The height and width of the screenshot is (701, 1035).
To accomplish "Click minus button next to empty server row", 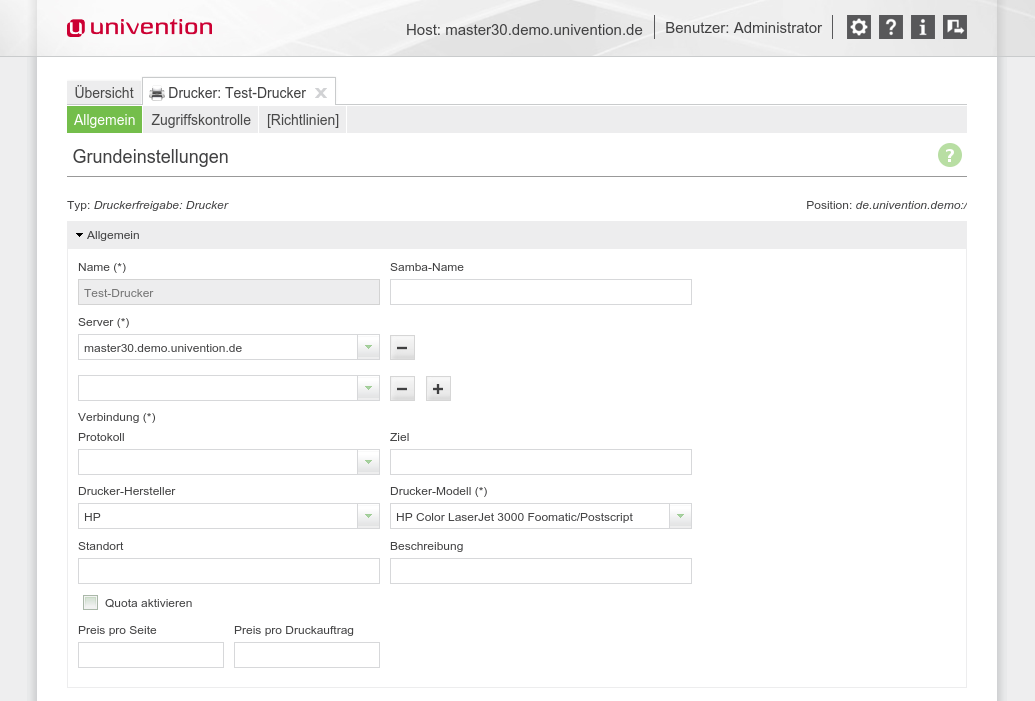I will 402,389.
